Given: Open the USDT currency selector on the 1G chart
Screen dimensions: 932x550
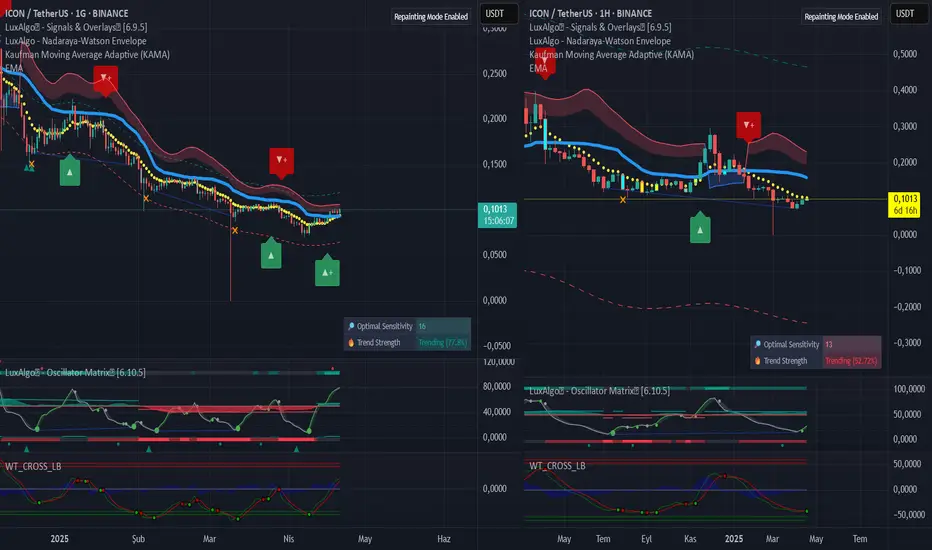Looking at the screenshot, I should (x=496, y=14).
